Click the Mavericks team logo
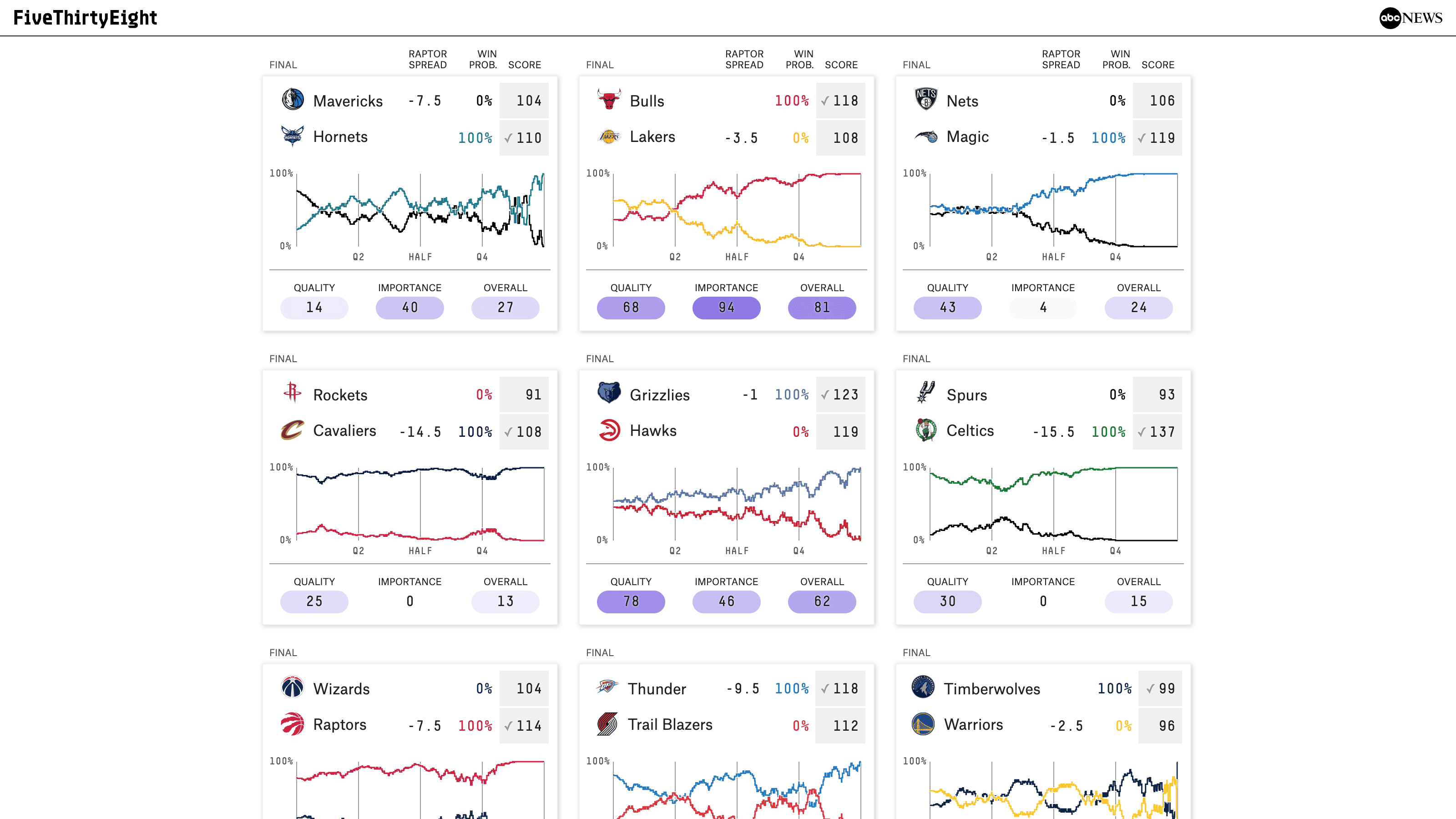Viewport: 1456px width, 819px height. coord(292,100)
